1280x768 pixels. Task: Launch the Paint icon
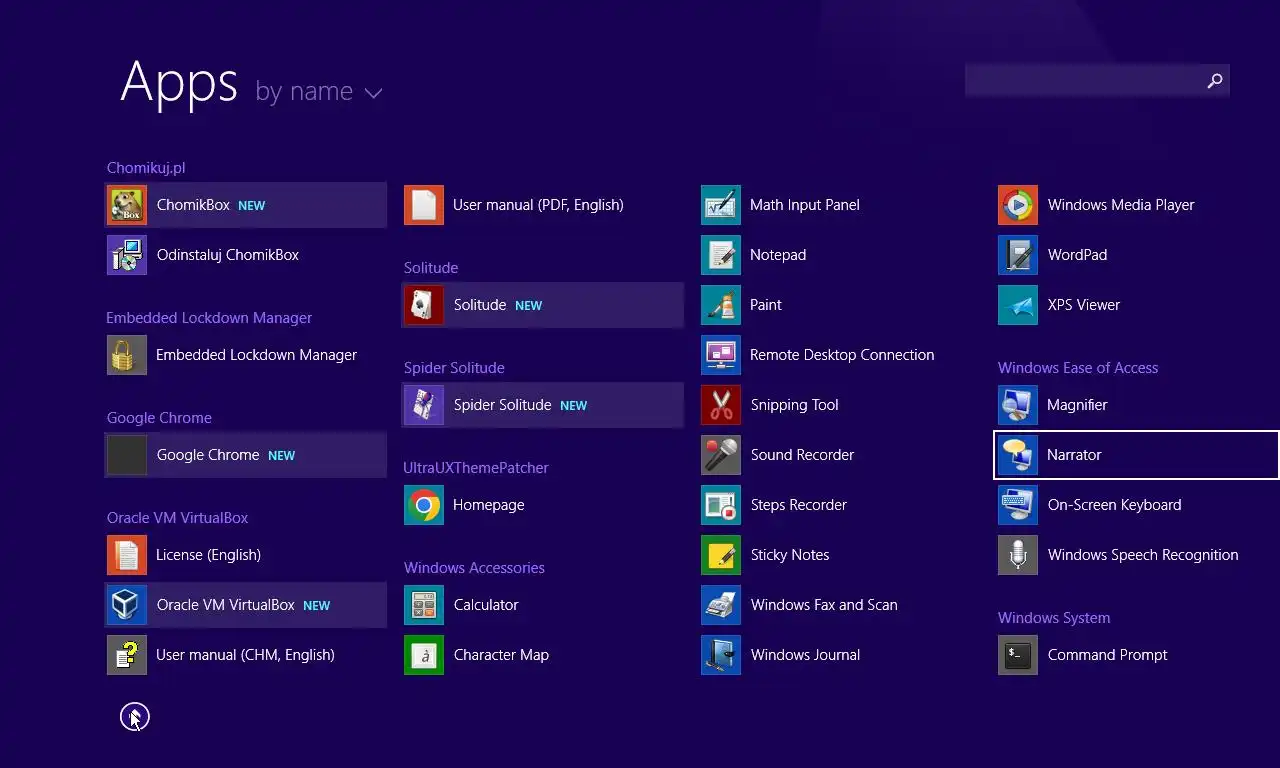(721, 305)
